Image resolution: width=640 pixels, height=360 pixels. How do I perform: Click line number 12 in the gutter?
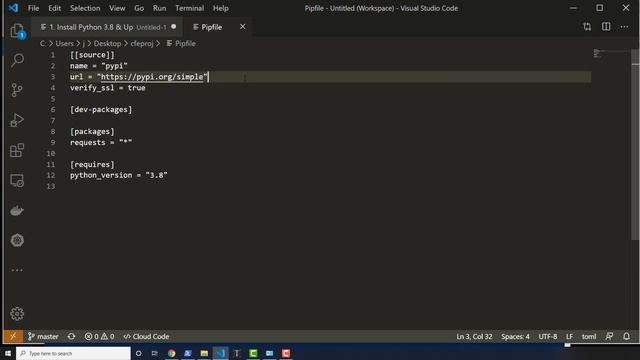pos(50,175)
